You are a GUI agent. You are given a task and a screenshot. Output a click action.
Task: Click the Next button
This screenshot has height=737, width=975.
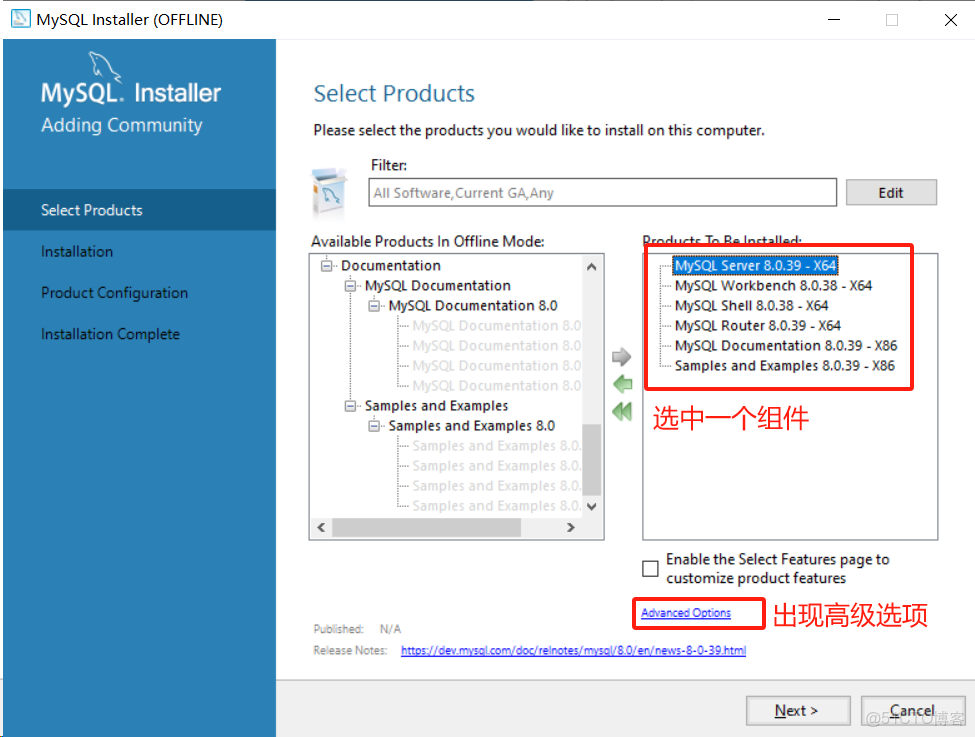click(x=798, y=710)
